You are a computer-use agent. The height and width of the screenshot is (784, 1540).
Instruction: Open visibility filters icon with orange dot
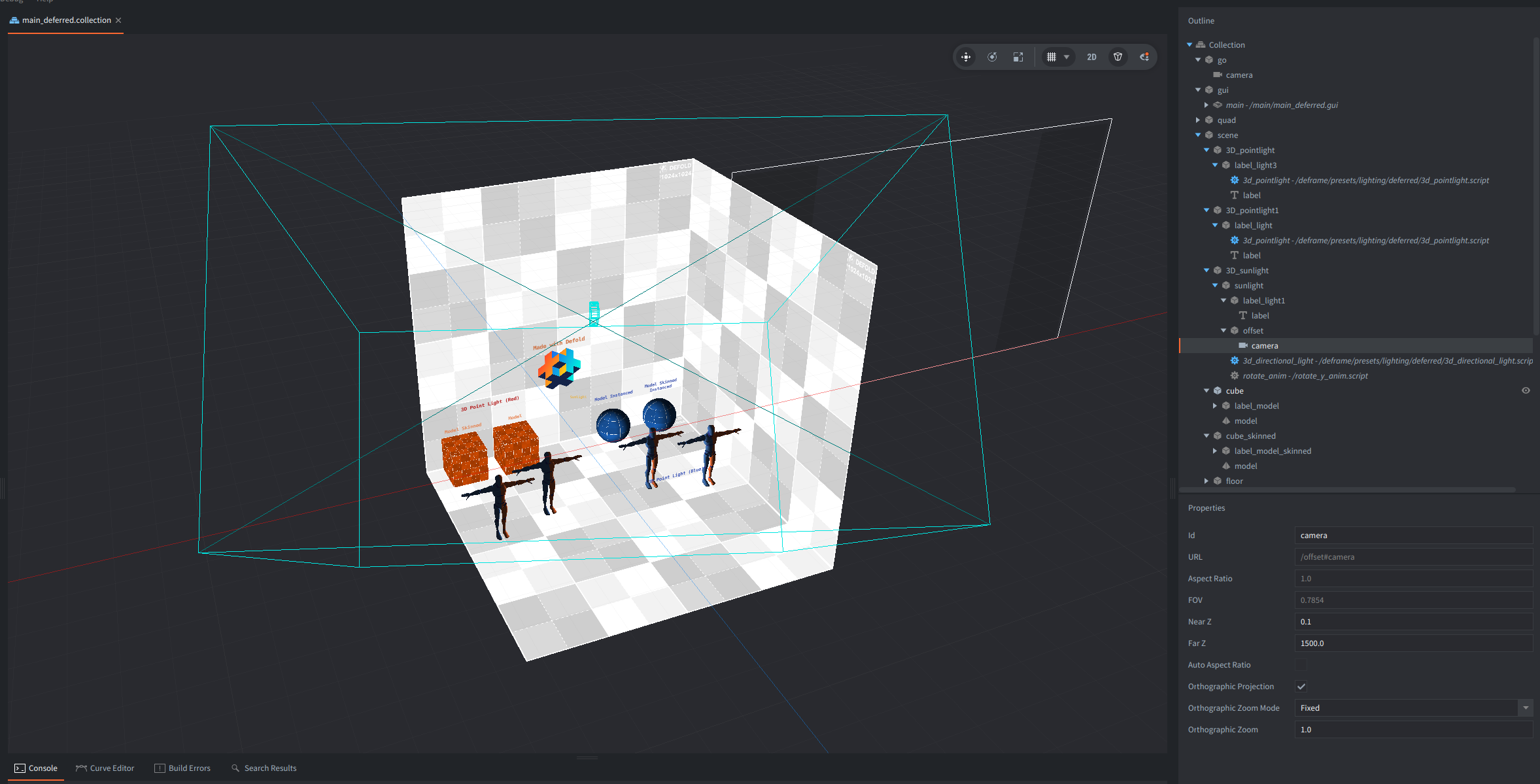[x=1144, y=57]
